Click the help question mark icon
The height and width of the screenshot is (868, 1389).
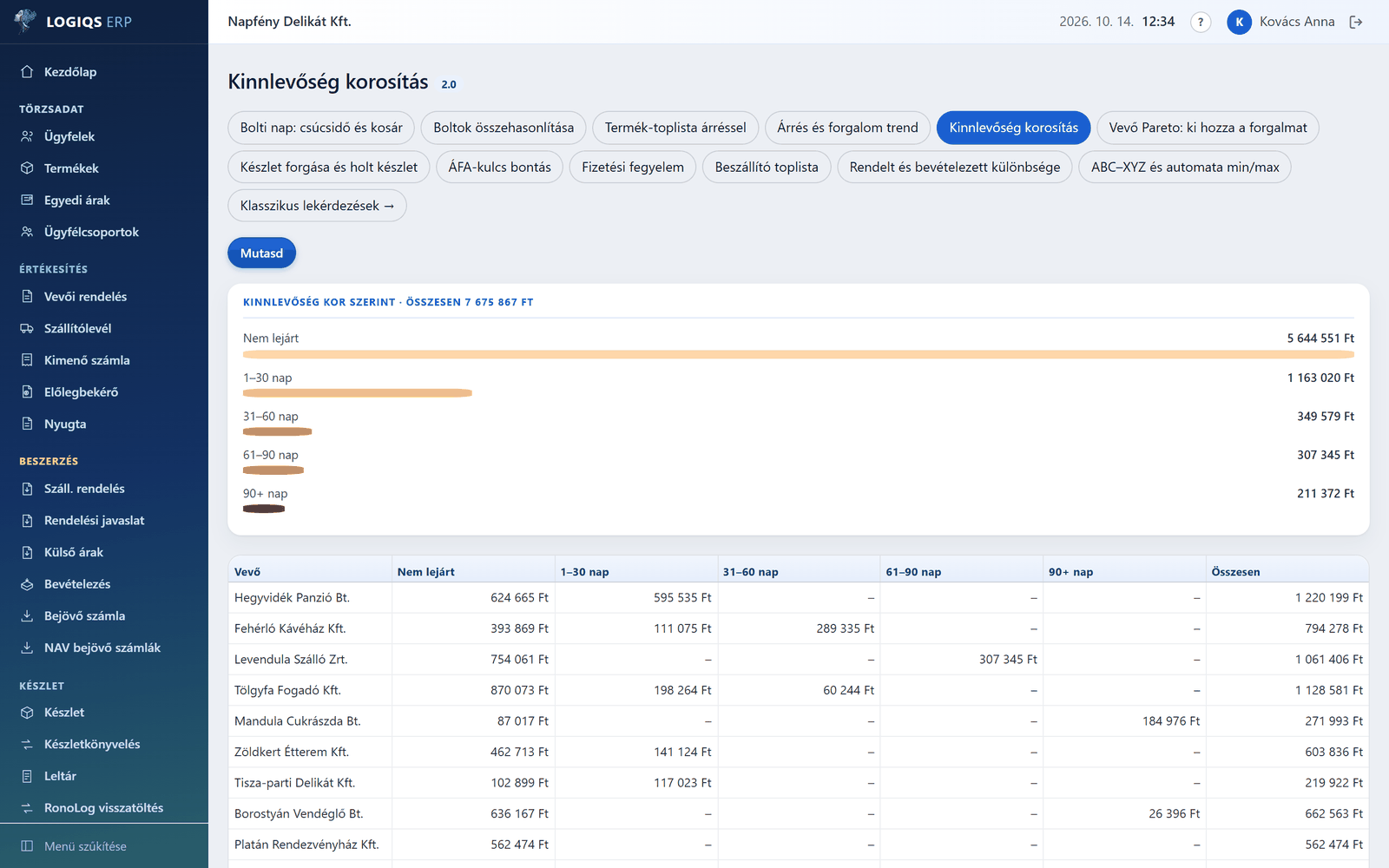coord(1201,22)
